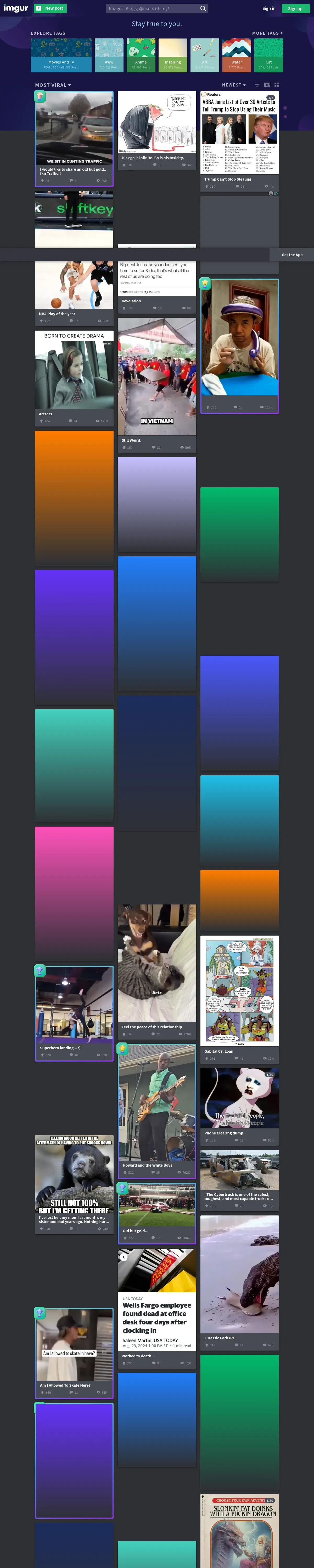Click the "Jurassic Park IRL" title
The width and height of the screenshot is (314, 1568).
click(220, 1338)
